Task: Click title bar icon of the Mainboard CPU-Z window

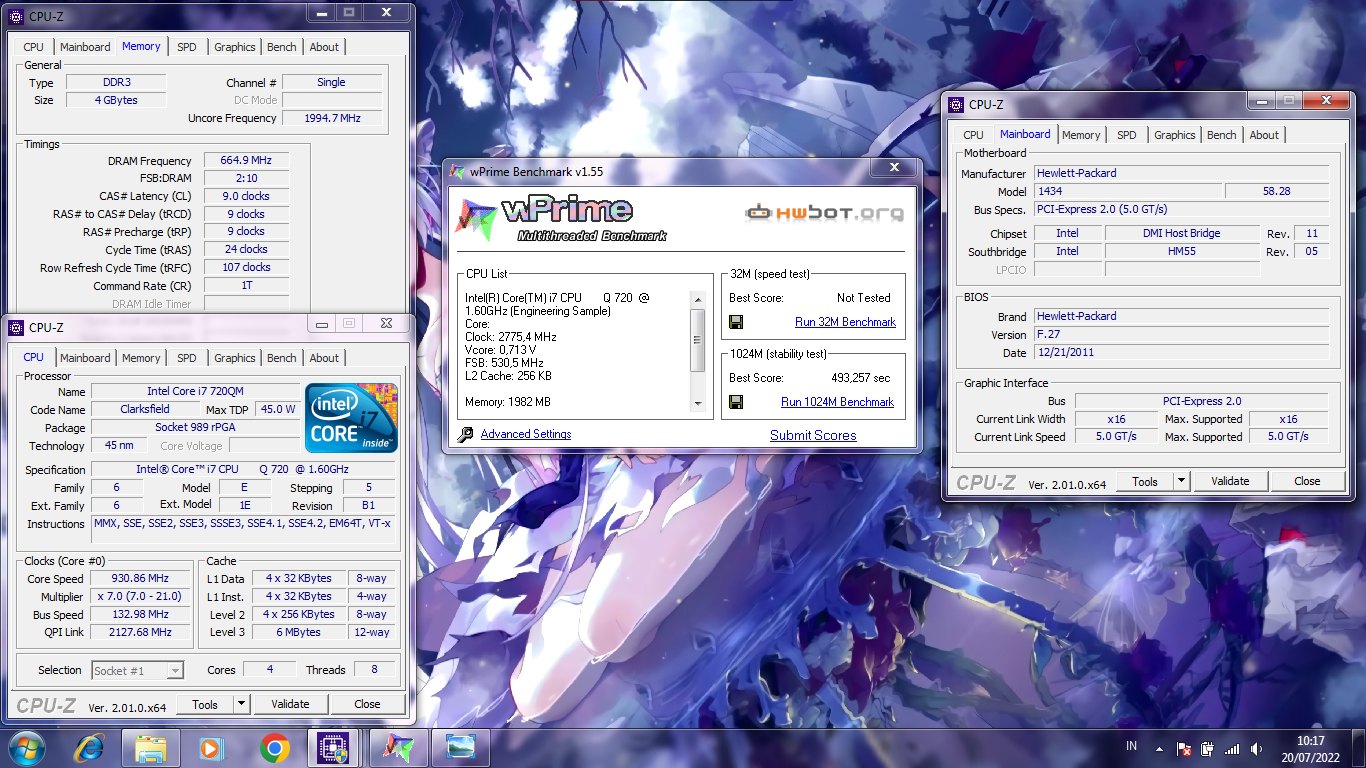Action: point(956,104)
